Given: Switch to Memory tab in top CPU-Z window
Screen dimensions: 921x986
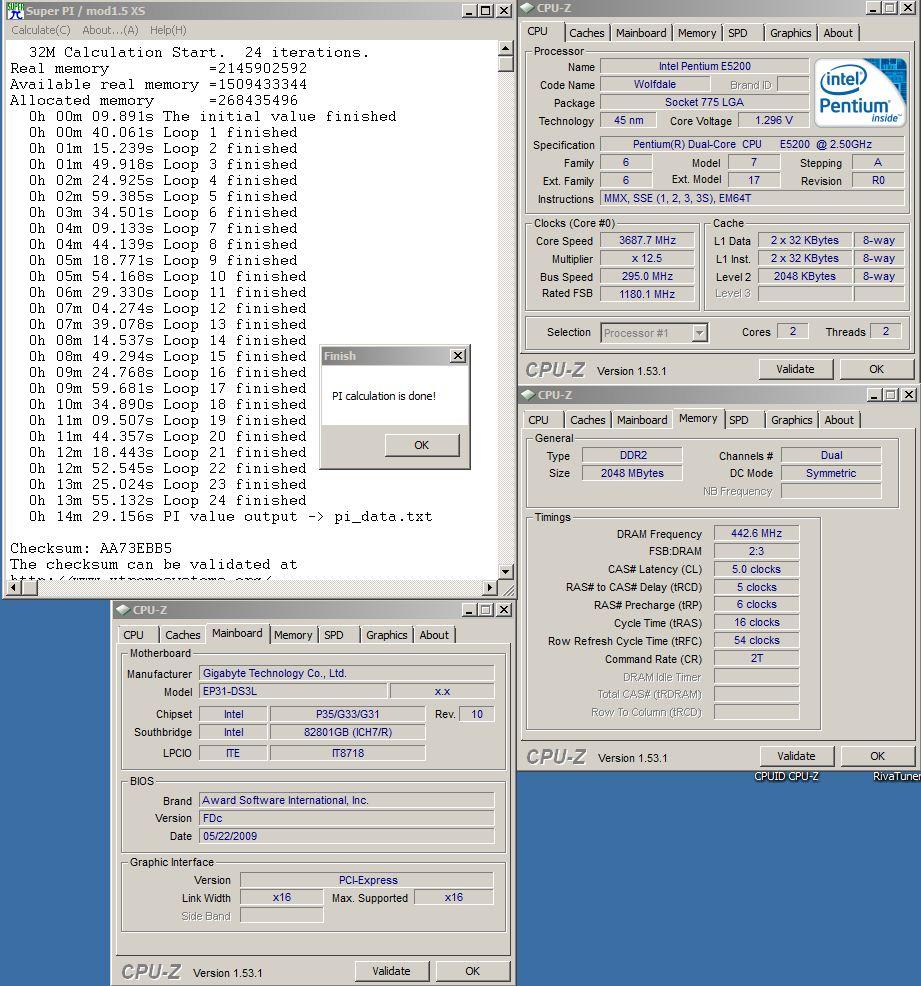Looking at the screenshot, I should tap(697, 33).
